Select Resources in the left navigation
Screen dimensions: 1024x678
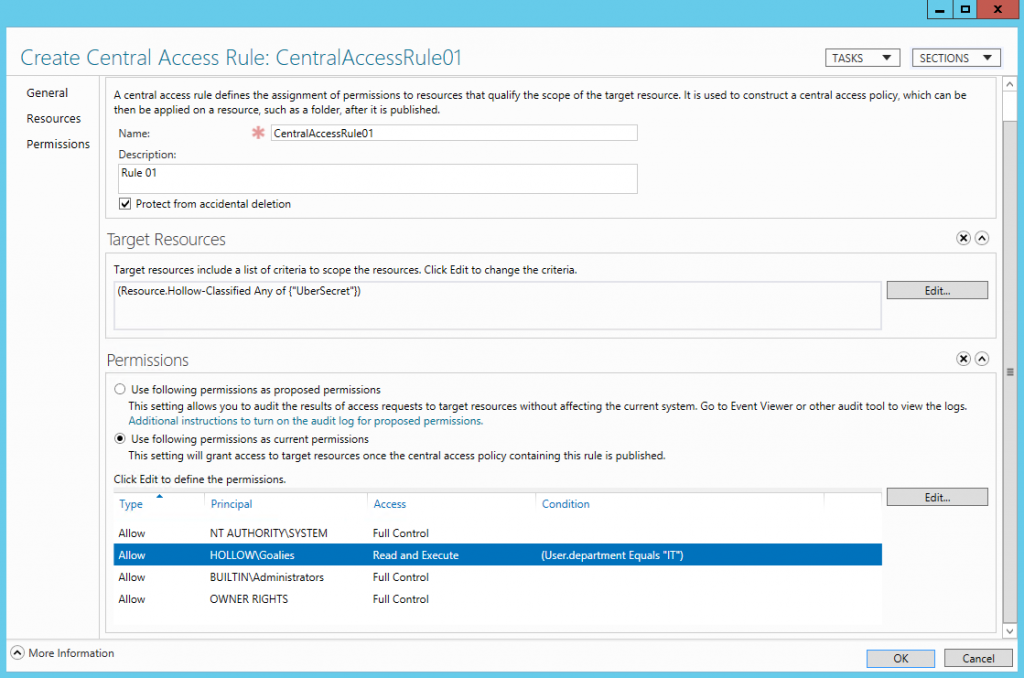point(54,118)
